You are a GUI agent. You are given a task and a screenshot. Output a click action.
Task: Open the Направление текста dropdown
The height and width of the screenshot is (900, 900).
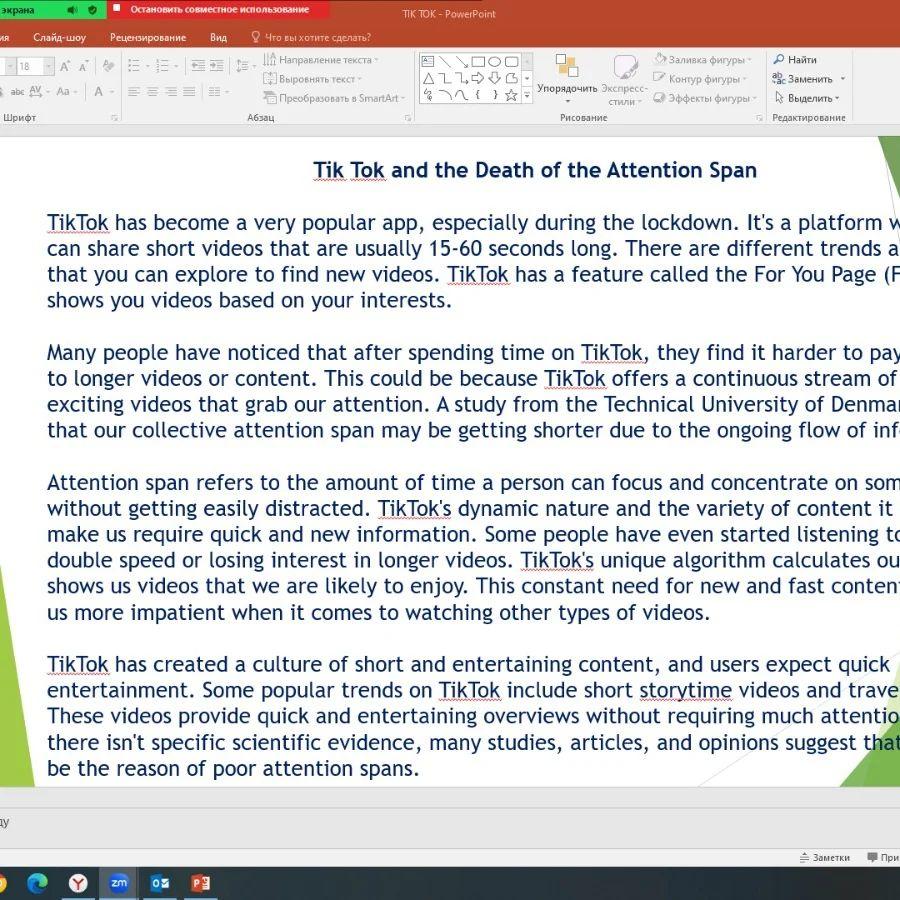click(321, 60)
